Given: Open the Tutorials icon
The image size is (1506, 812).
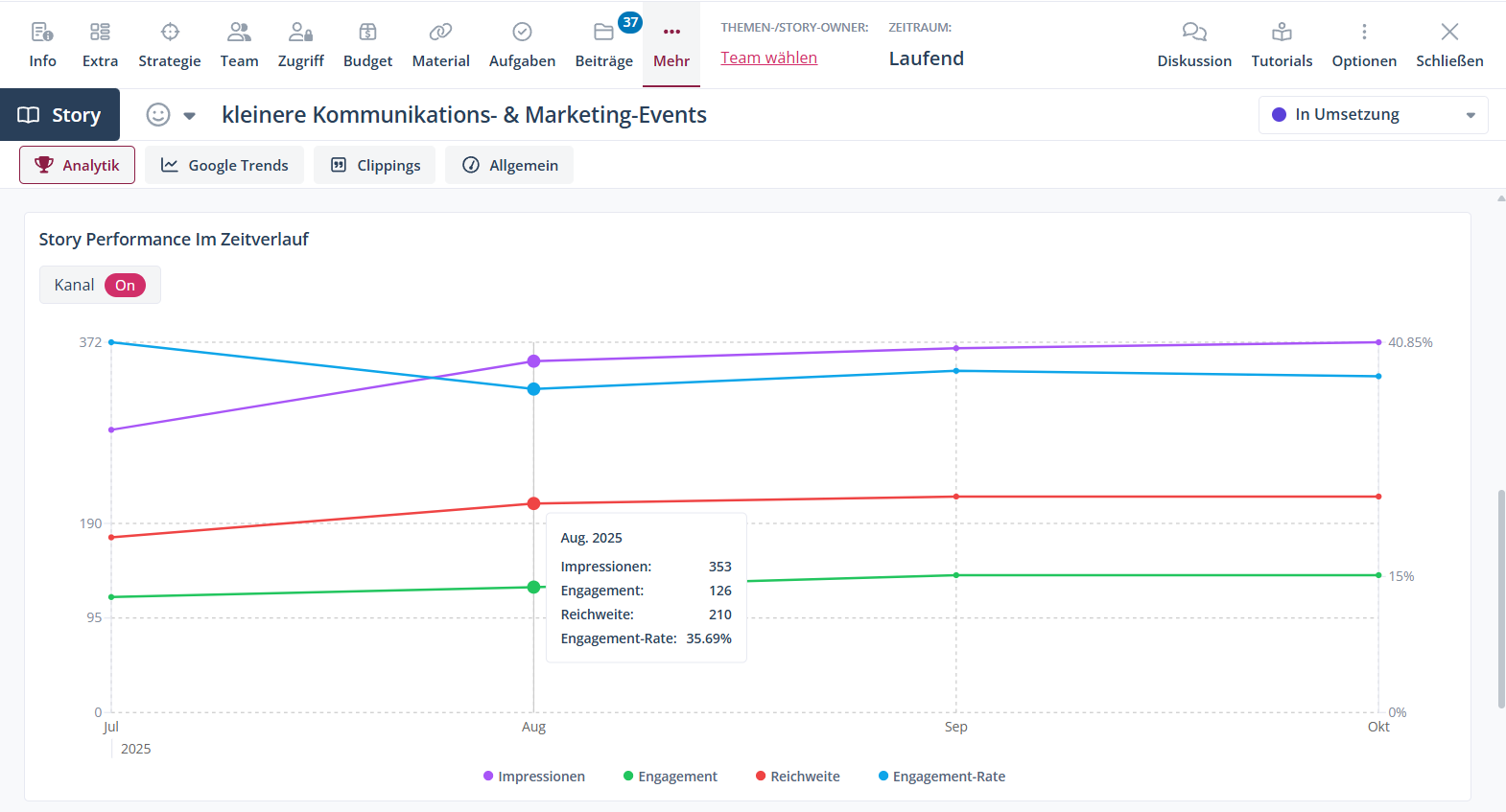Looking at the screenshot, I should (x=1282, y=33).
